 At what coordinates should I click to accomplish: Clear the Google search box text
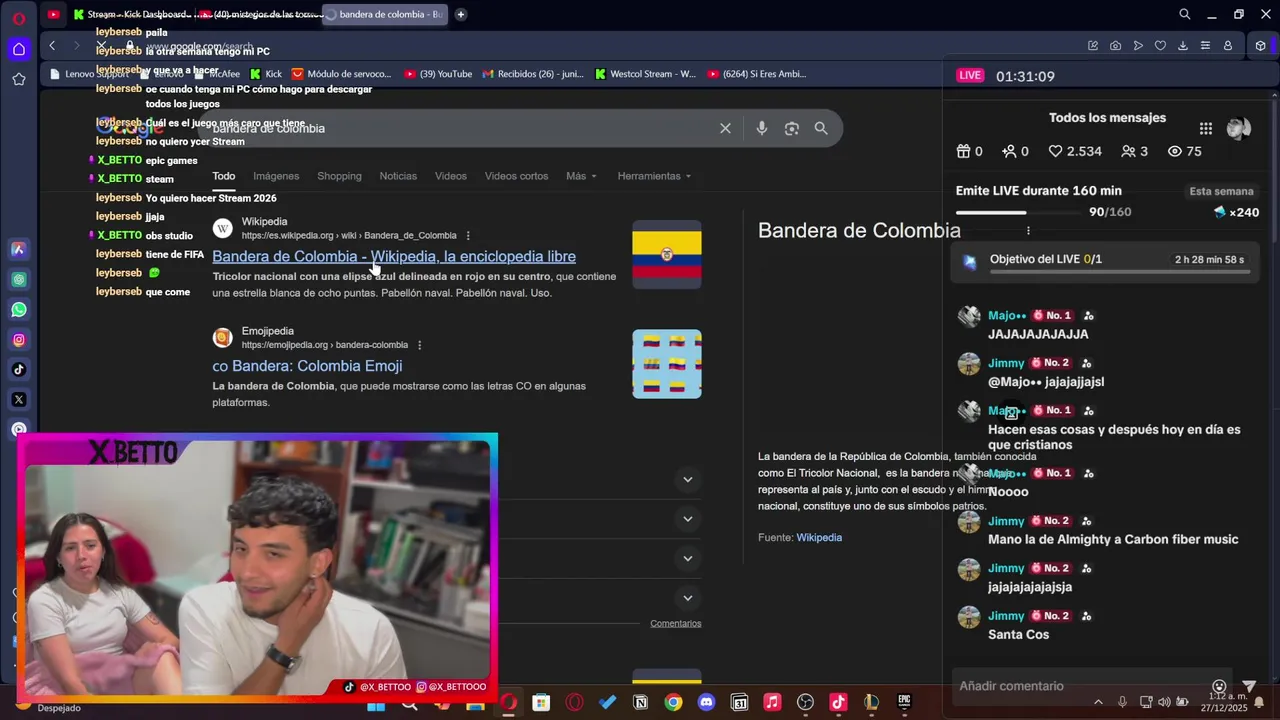click(725, 128)
